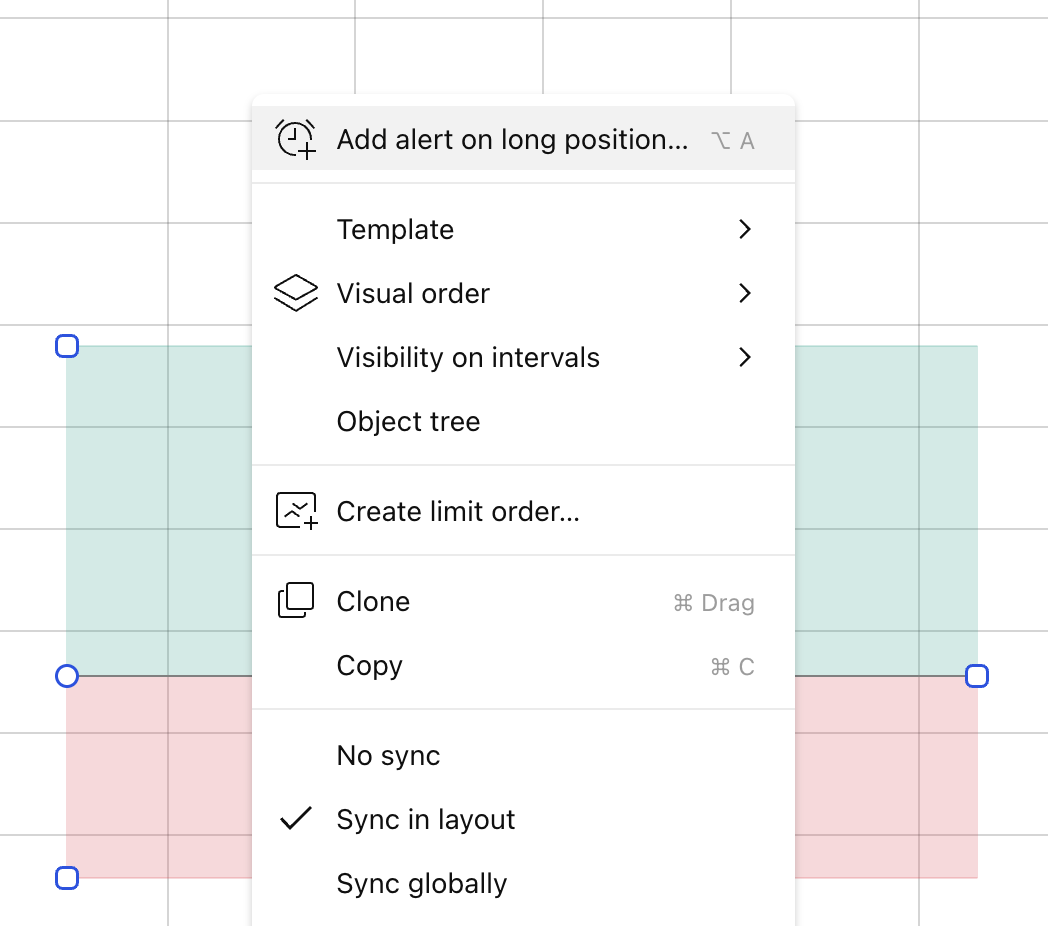This screenshot has width=1048, height=926.
Task: Select the bottom-left stop-loss square handle
Action: tap(67, 878)
